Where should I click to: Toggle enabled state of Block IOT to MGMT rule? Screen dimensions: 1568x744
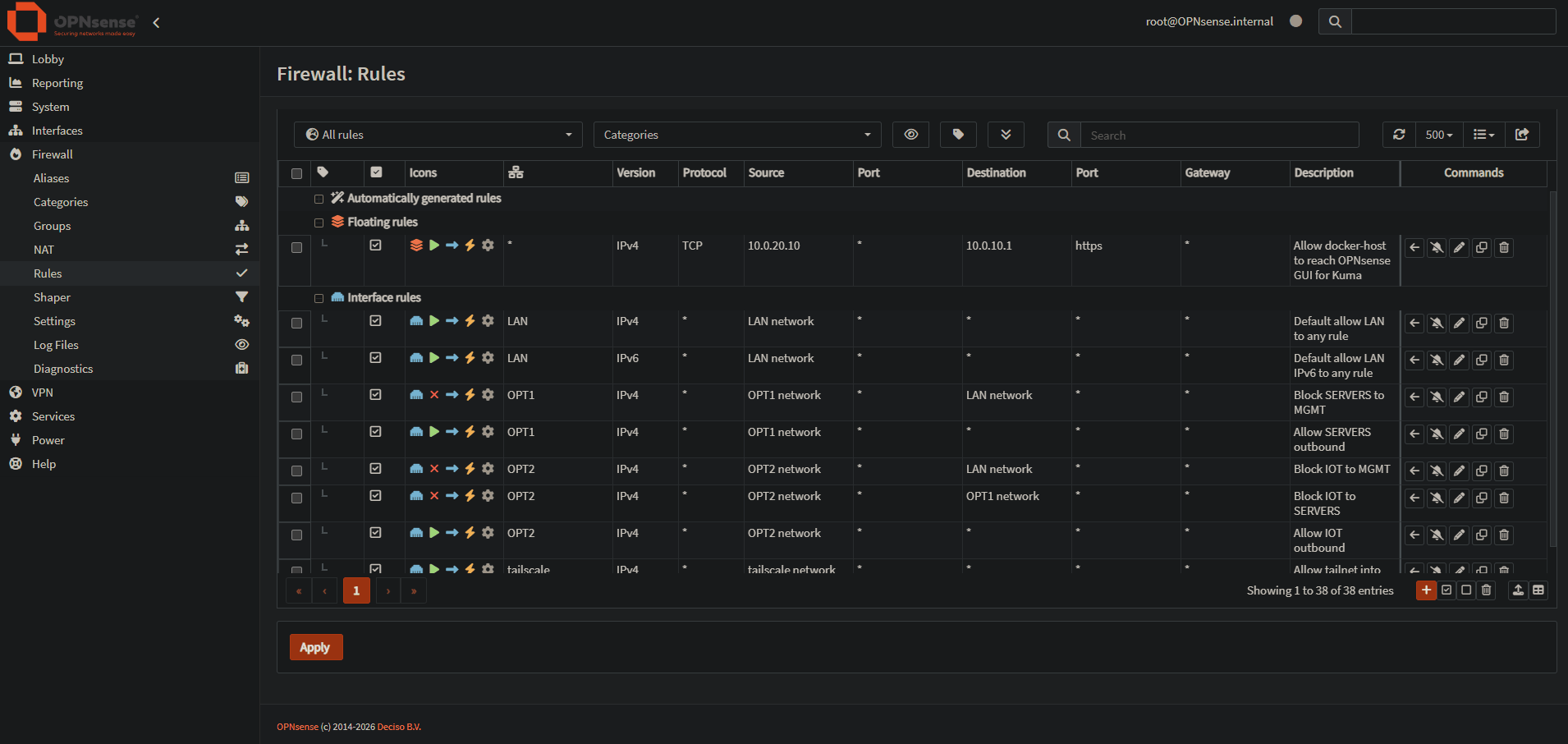[x=375, y=469]
